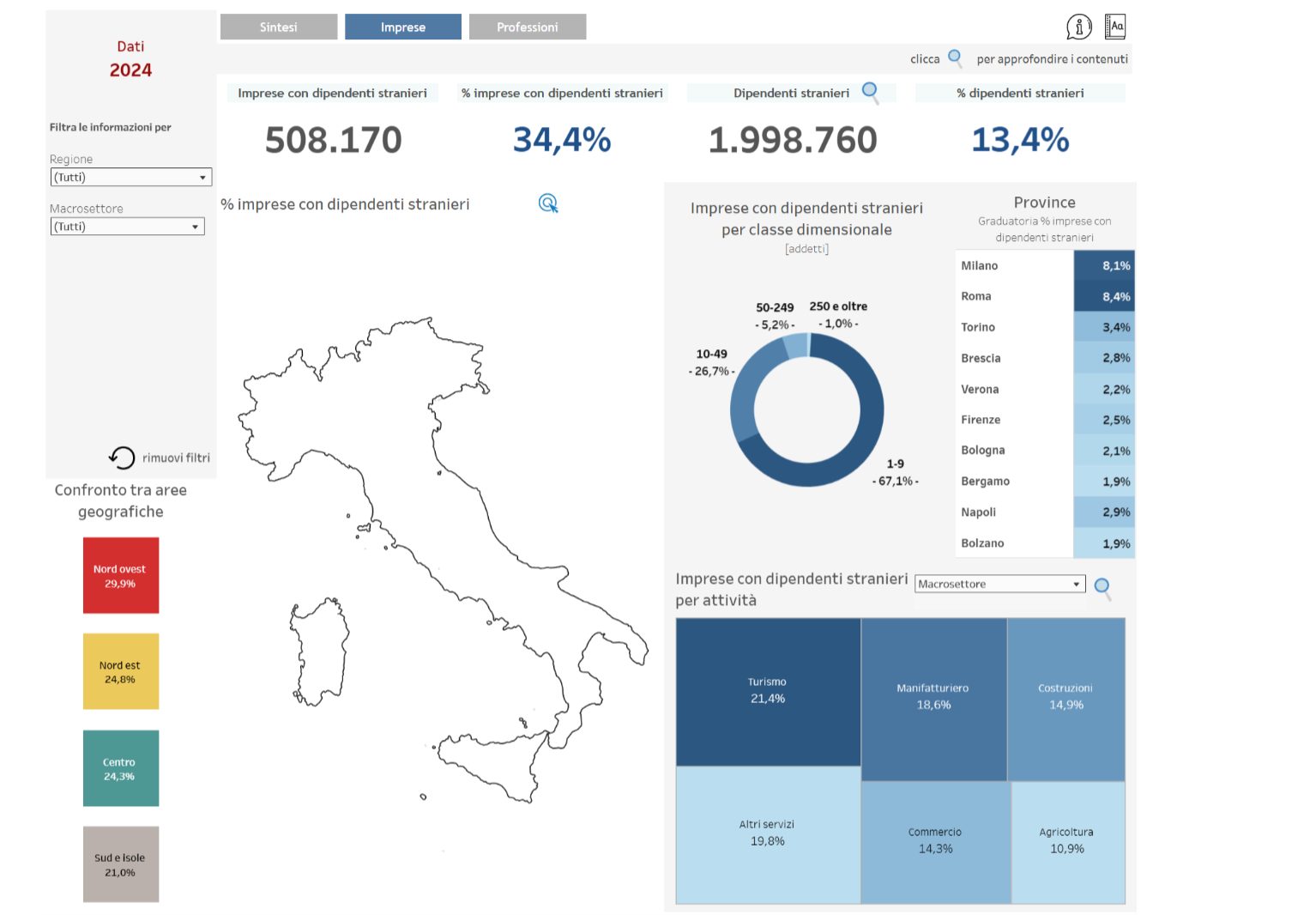Select the Nord ovest red tile
This screenshot has width=1316, height=915.
(121, 575)
